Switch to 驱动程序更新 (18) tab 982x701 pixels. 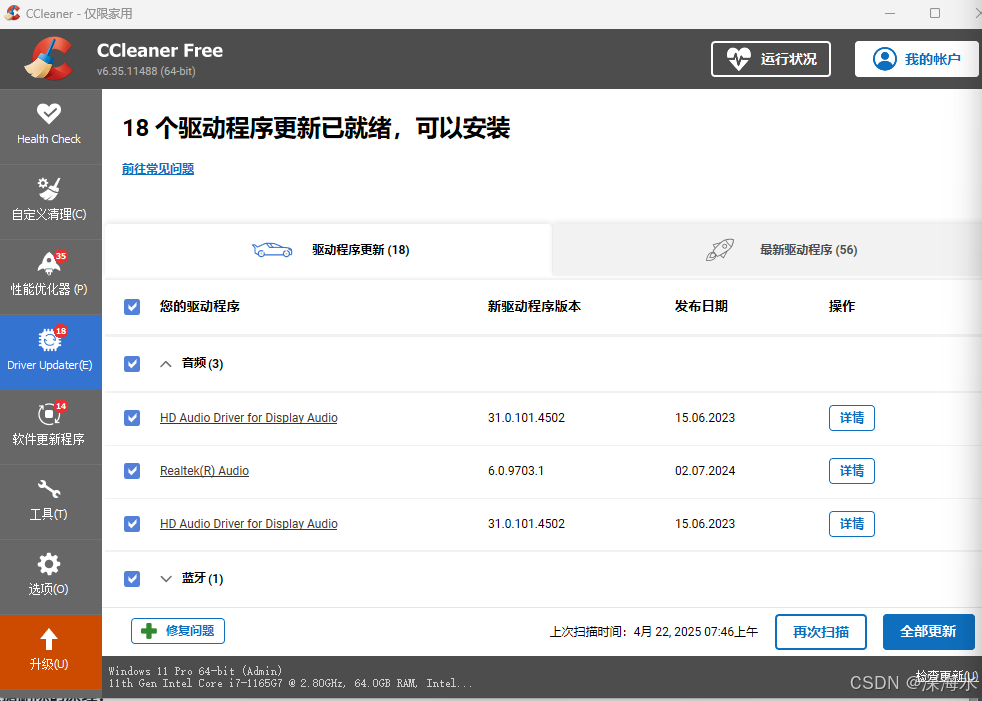pyautogui.click(x=328, y=250)
